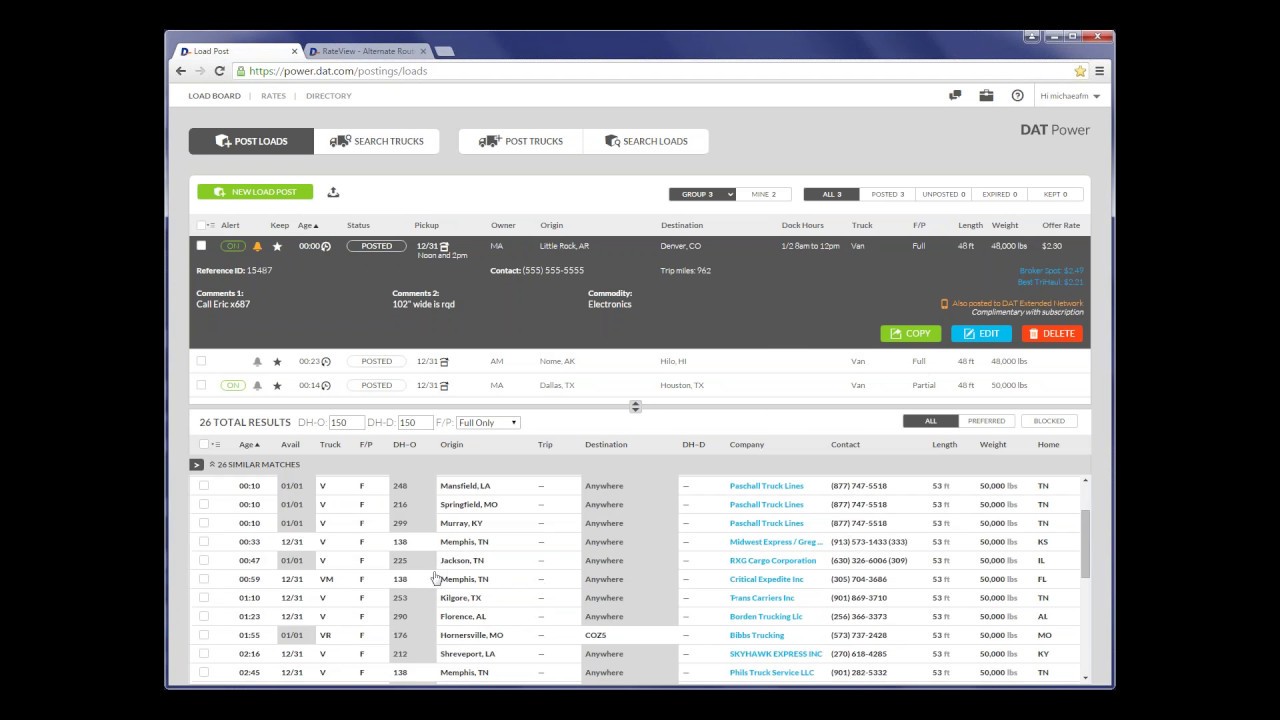Click the New Load Post button
This screenshot has width=1280, height=720.
click(255, 192)
